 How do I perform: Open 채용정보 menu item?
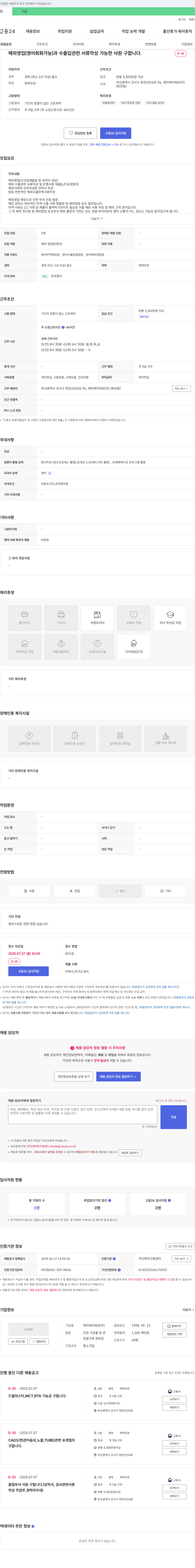click(x=33, y=31)
